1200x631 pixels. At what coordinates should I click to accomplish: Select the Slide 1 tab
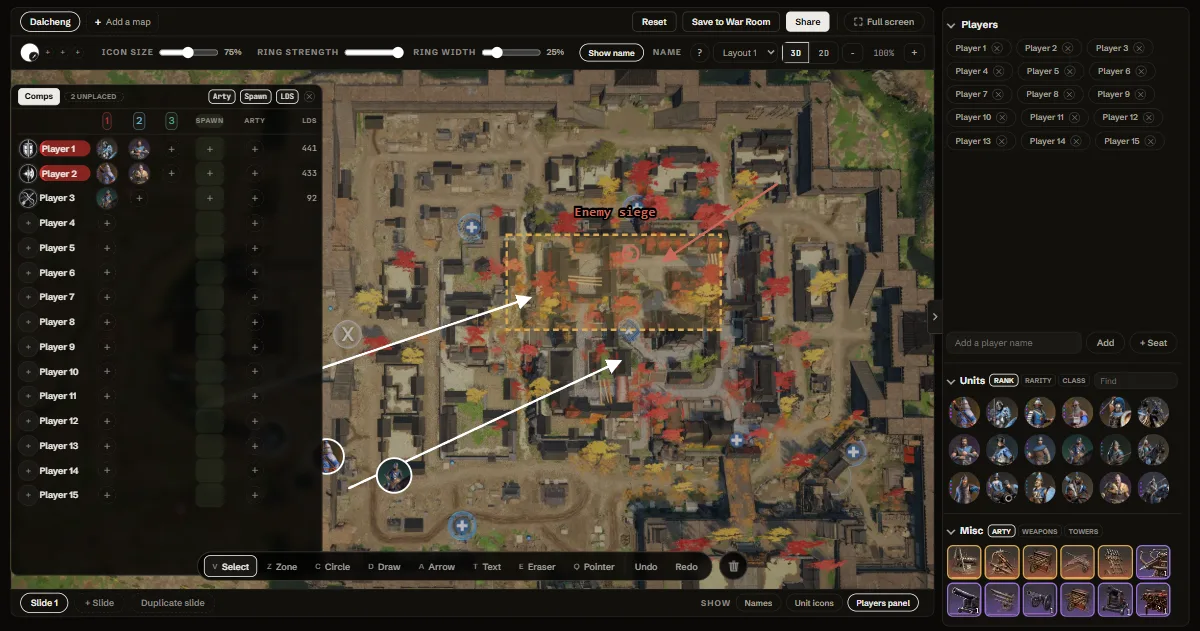[x=44, y=603]
